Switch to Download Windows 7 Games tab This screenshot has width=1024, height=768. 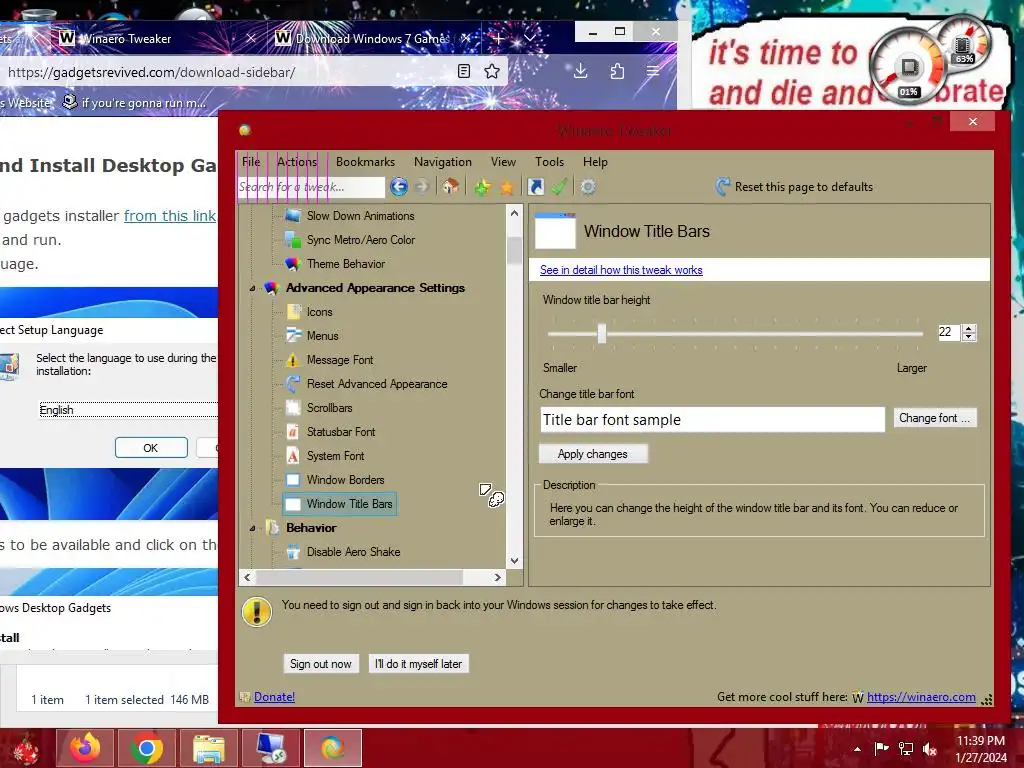(x=374, y=39)
